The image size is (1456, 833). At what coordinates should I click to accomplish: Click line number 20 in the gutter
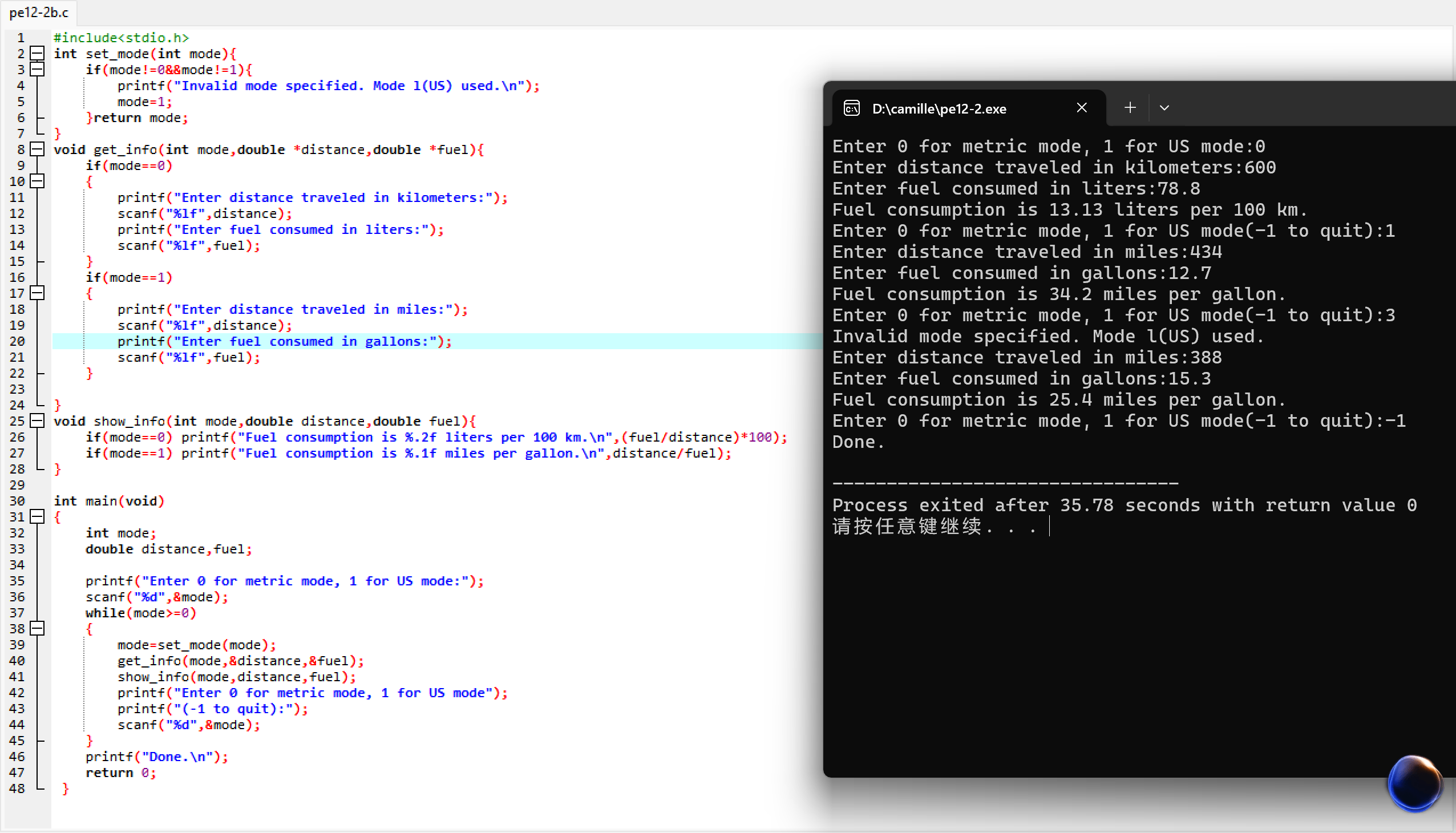17,342
